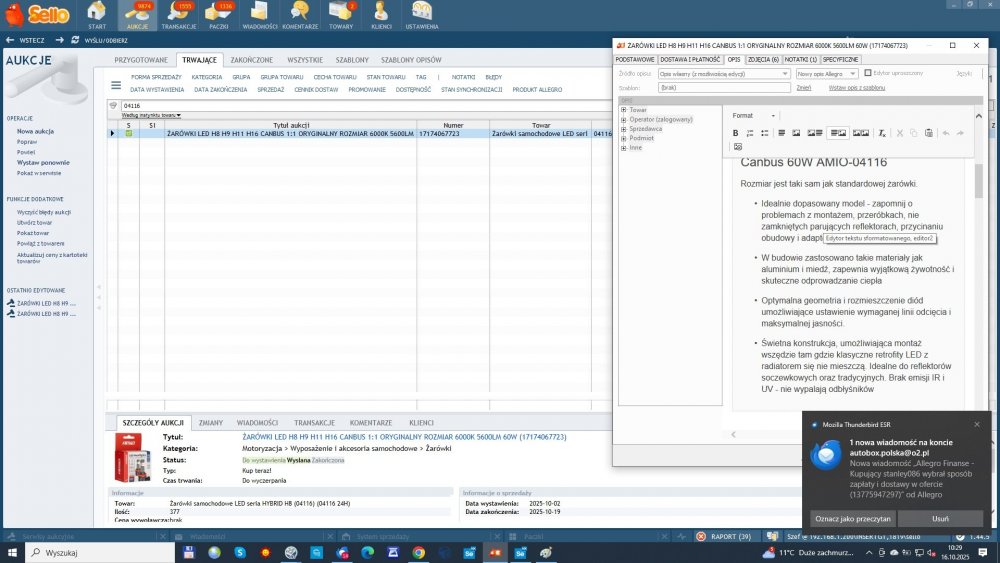Click the Oznacz jako przeczytane button
This screenshot has width=1000, height=563.
(x=853, y=518)
